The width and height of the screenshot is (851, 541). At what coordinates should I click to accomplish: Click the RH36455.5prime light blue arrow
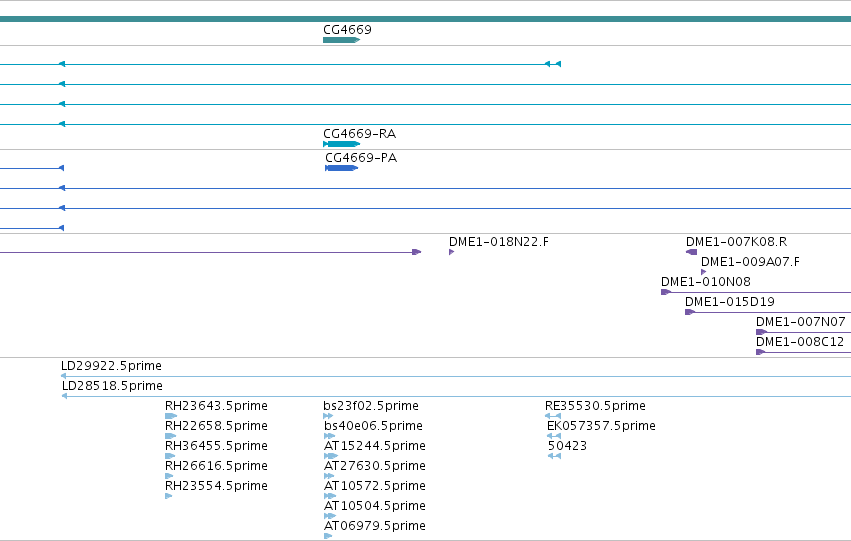coord(170,456)
